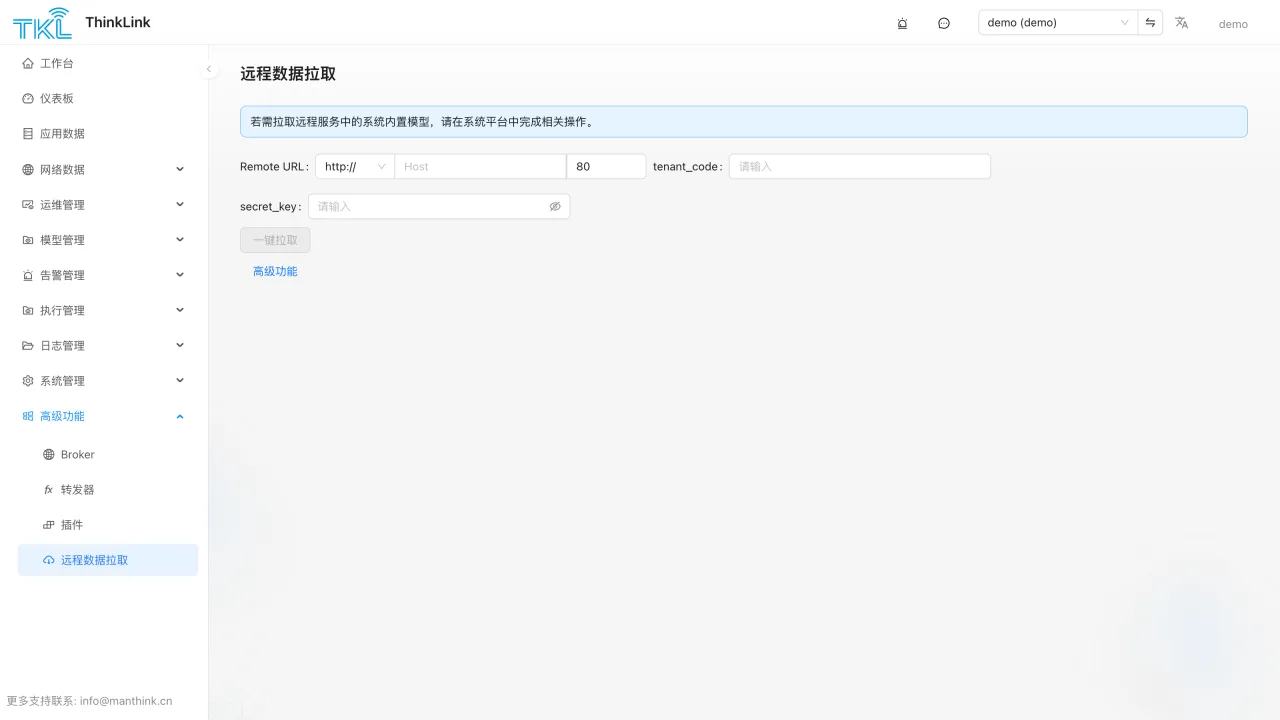Click the 转发器 fx icon
This screenshot has height=720, width=1280.
tap(48, 489)
